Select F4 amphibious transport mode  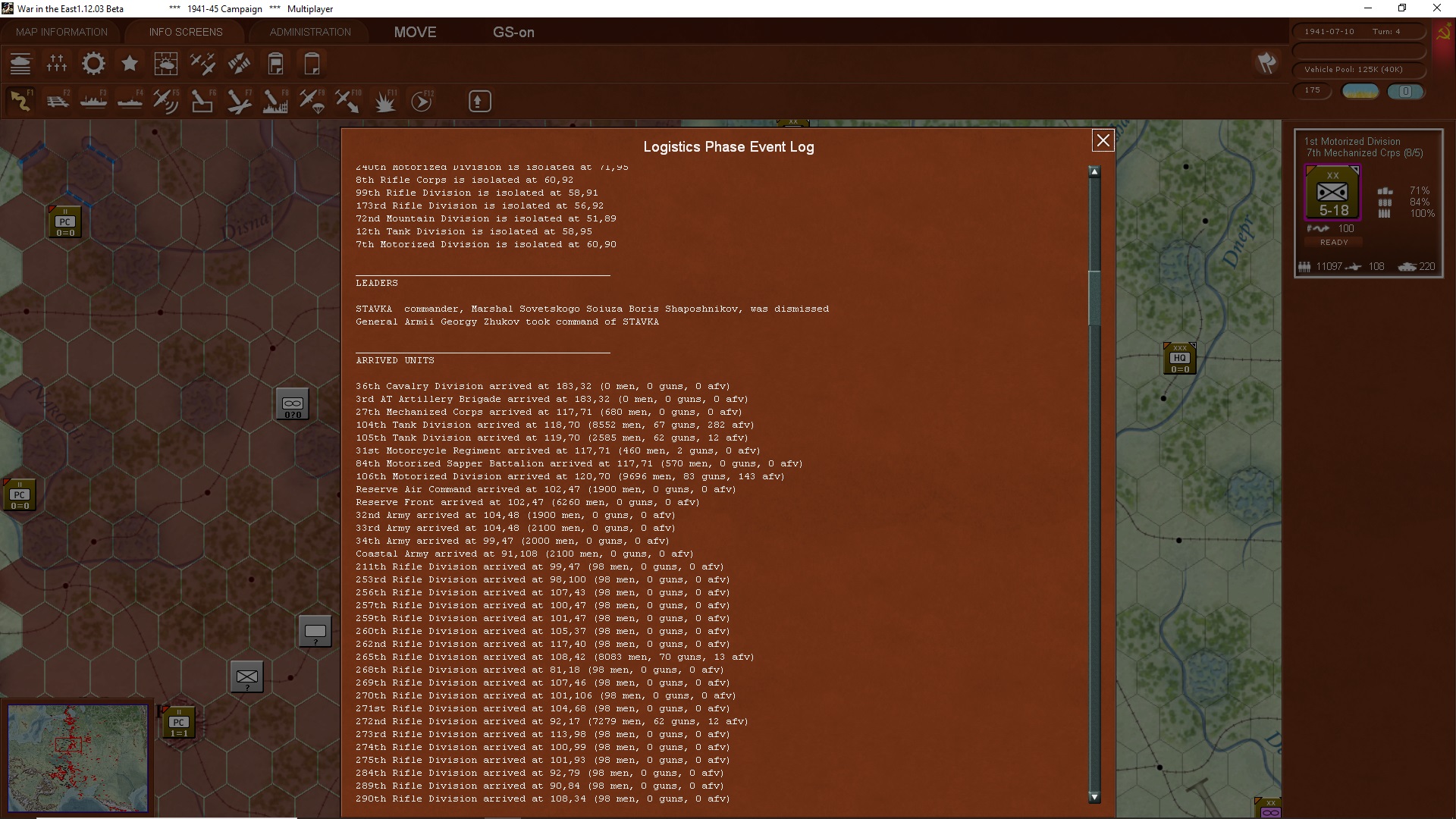pyautogui.click(x=130, y=101)
